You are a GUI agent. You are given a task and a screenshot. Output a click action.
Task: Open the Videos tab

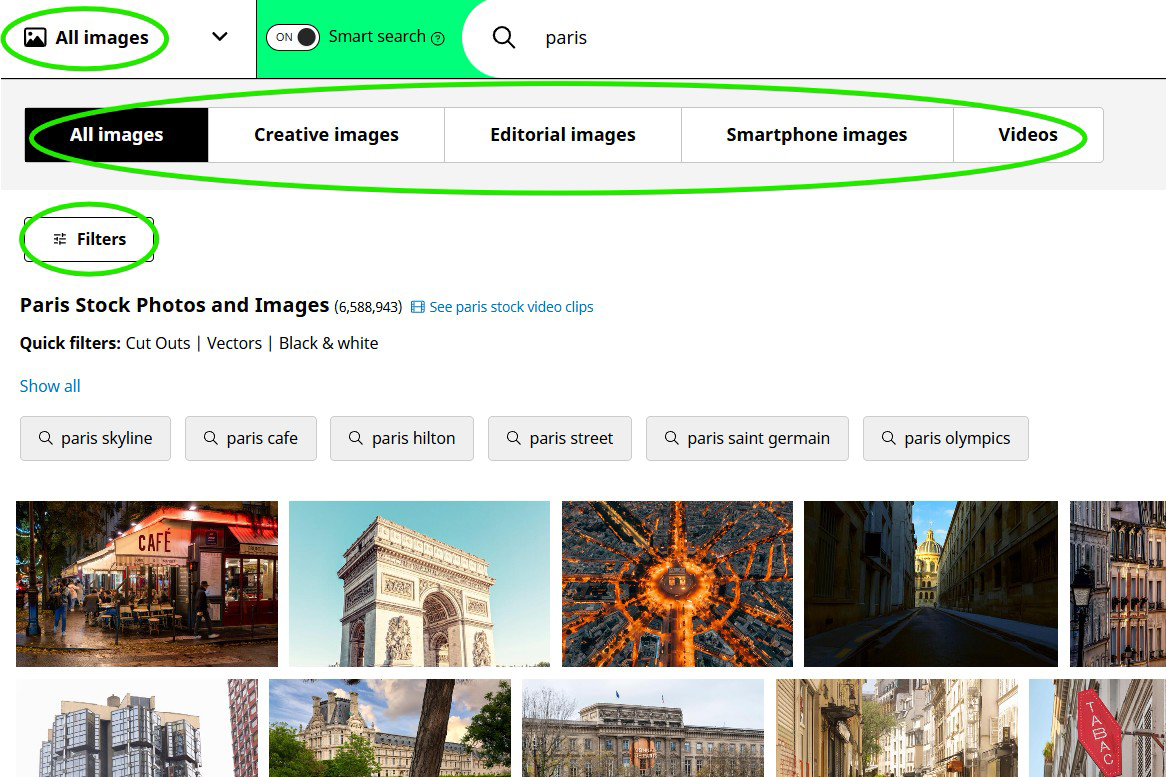(1028, 135)
